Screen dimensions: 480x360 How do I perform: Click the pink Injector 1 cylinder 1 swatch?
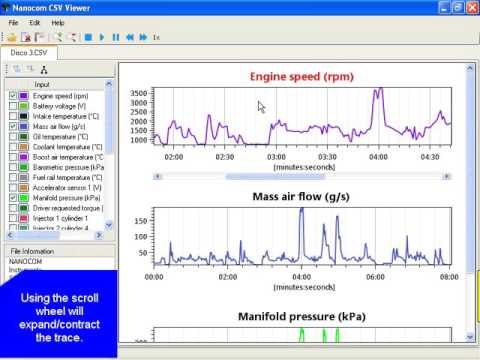click(x=24, y=218)
